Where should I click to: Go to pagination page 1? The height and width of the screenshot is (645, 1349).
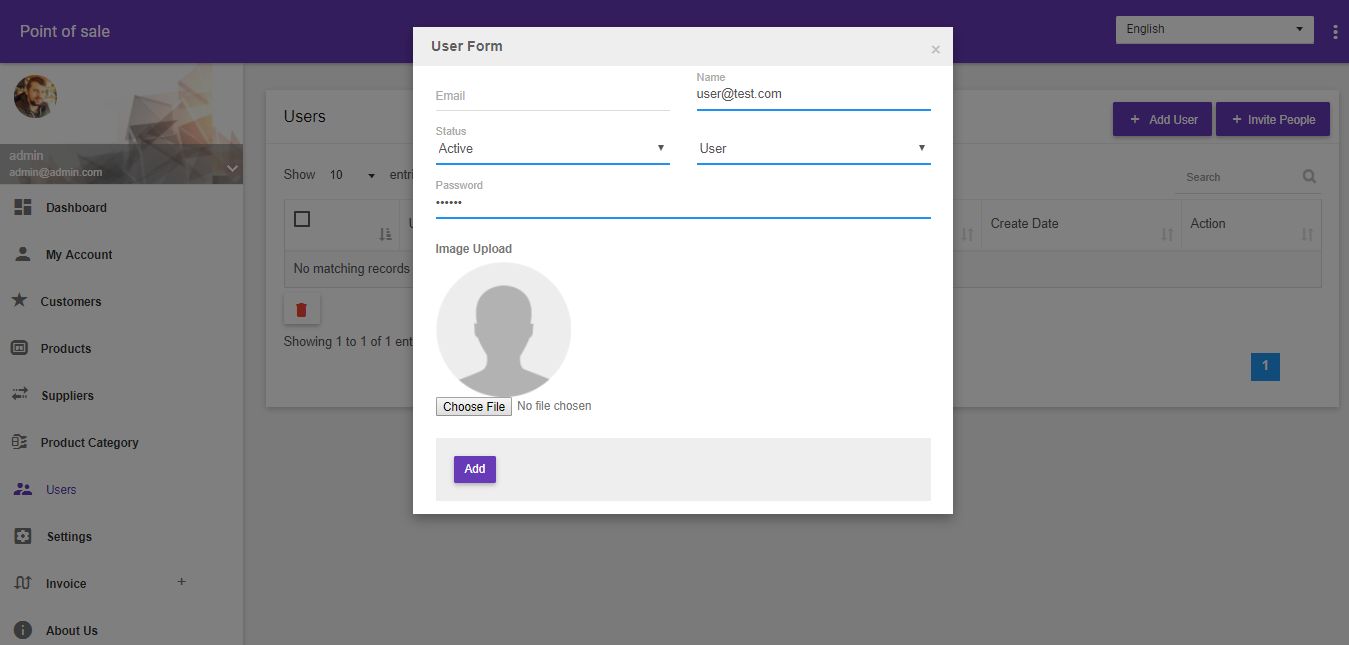click(x=1265, y=366)
